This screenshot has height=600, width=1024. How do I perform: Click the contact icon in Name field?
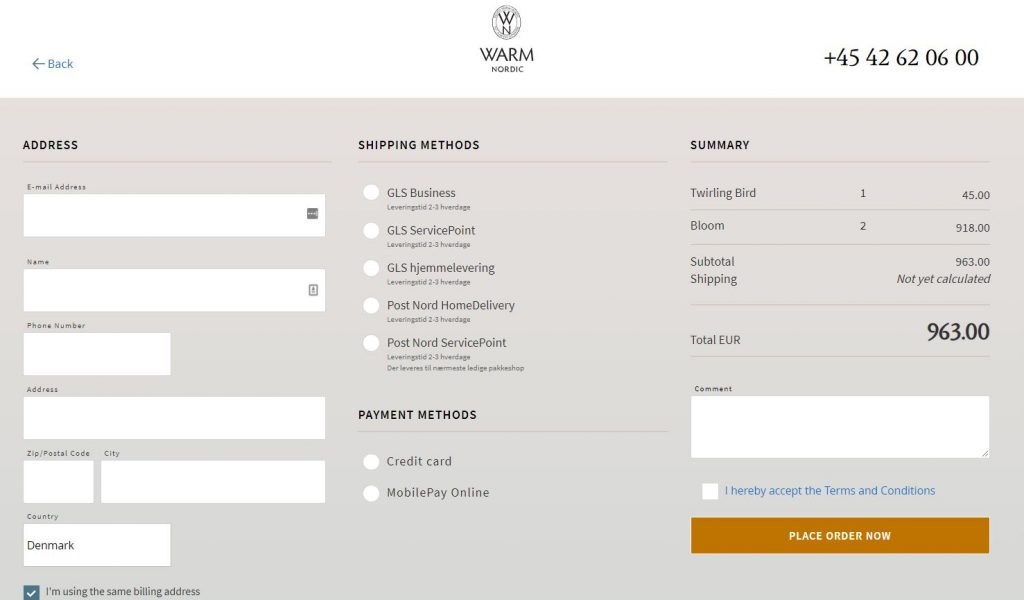(x=313, y=290)
